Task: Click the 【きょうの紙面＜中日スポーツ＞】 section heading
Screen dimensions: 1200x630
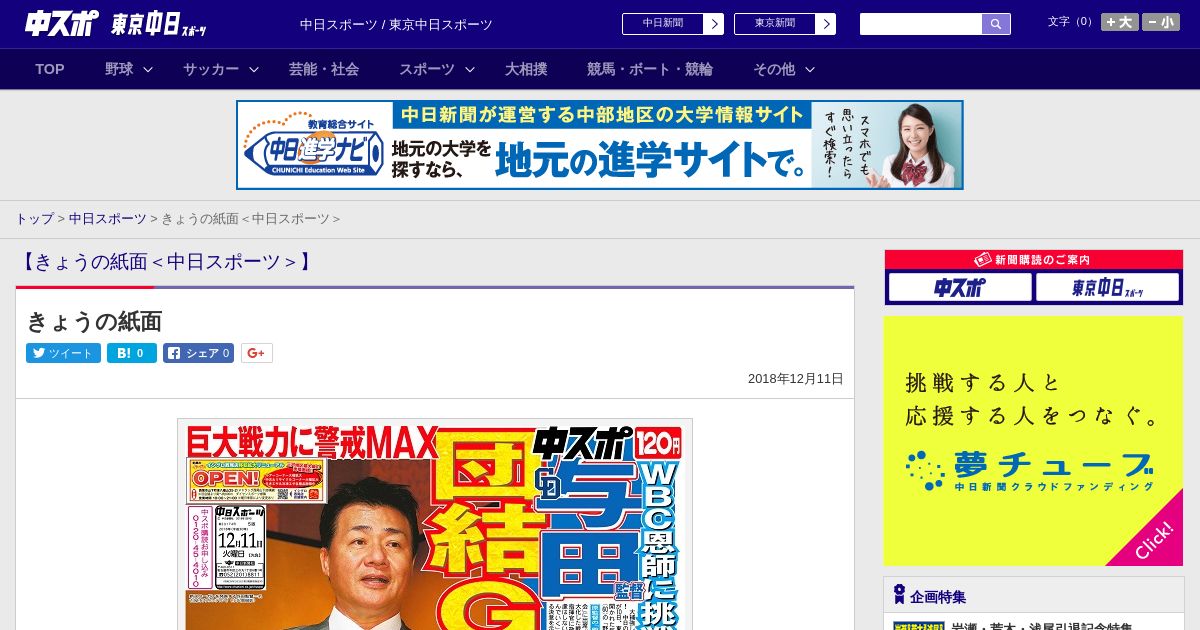Action: click(x=167, y=262)
